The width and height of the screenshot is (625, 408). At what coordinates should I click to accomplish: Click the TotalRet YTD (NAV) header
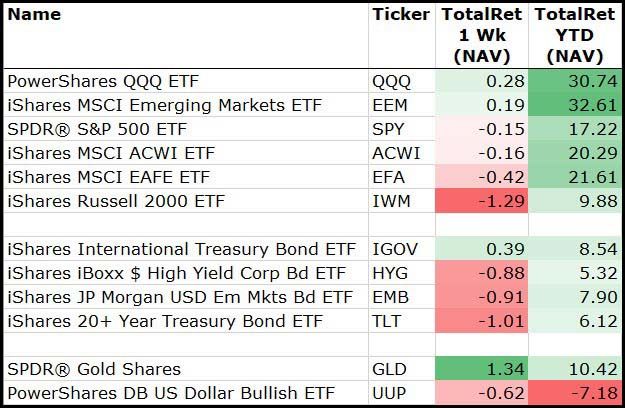(577, 35)
